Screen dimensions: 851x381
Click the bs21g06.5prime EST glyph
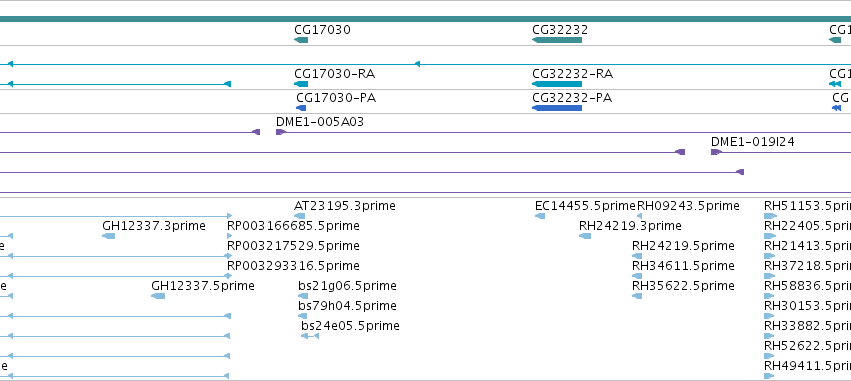click(x=303, y=296)
